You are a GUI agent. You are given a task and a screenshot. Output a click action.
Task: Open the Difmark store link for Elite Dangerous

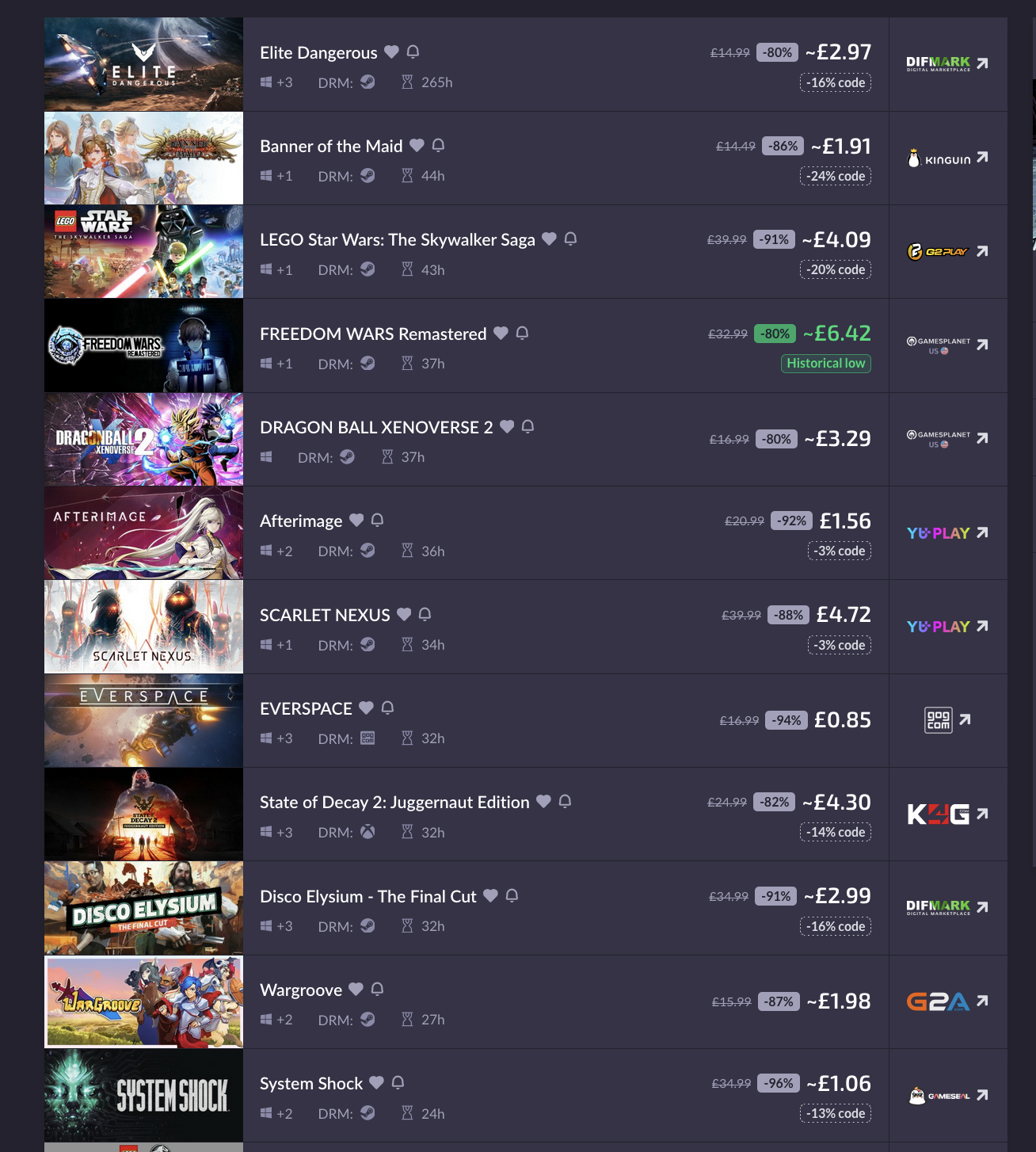(x=947, y=63)
